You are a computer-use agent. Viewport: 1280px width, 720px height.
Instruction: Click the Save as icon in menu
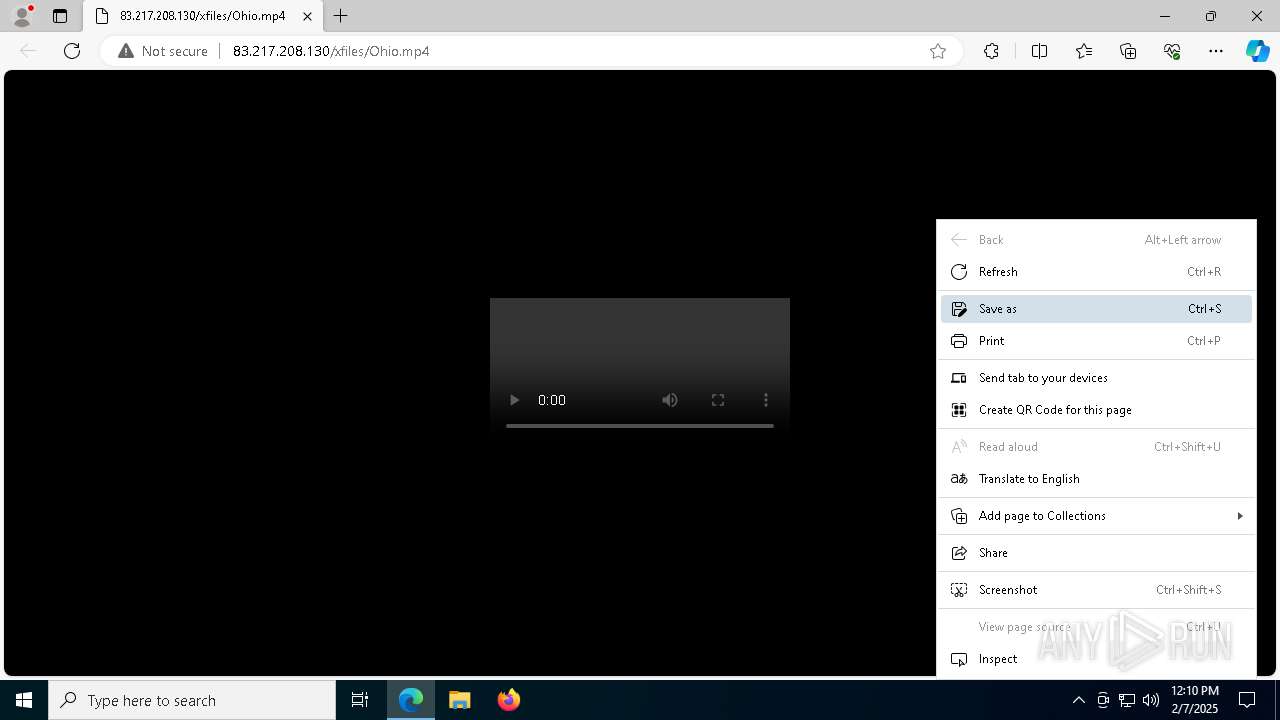click(x=959, y=309)
